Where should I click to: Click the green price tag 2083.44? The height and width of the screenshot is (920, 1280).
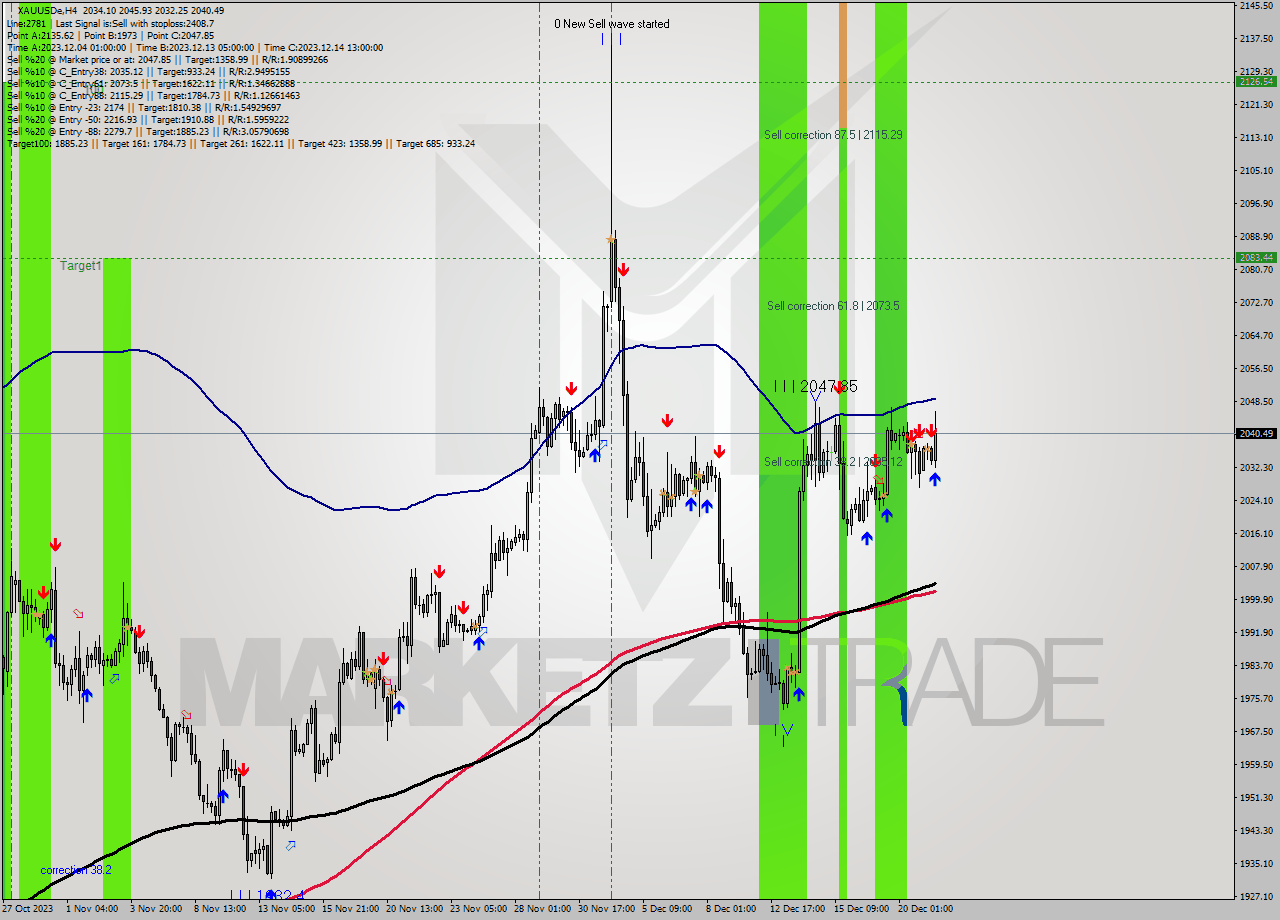click(x=1256, y=257)
